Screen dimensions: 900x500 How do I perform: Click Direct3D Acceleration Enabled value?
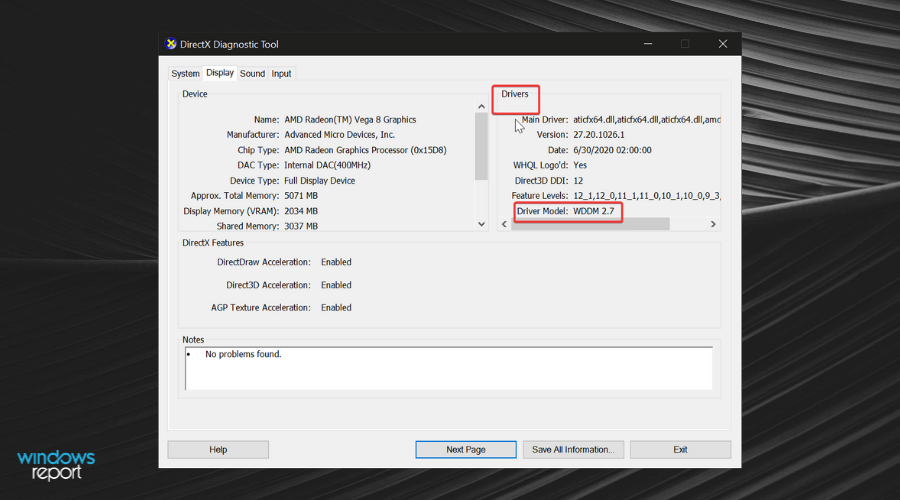[x=336, y=285]
